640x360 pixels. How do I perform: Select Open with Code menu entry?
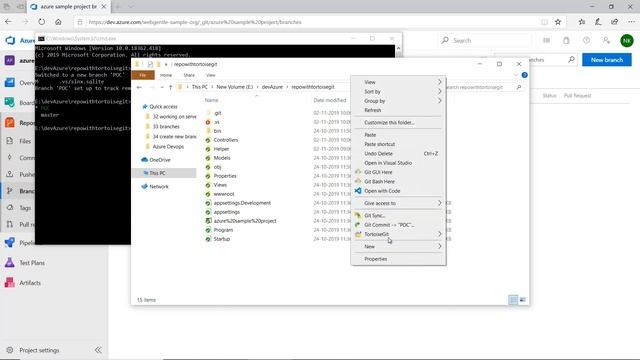click(x=398, y=191)
